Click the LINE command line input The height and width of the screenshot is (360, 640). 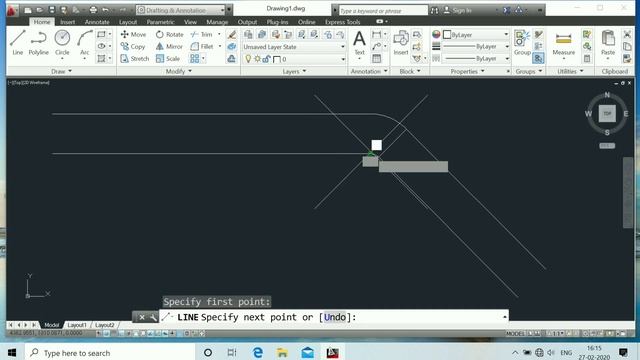[334, 317]
